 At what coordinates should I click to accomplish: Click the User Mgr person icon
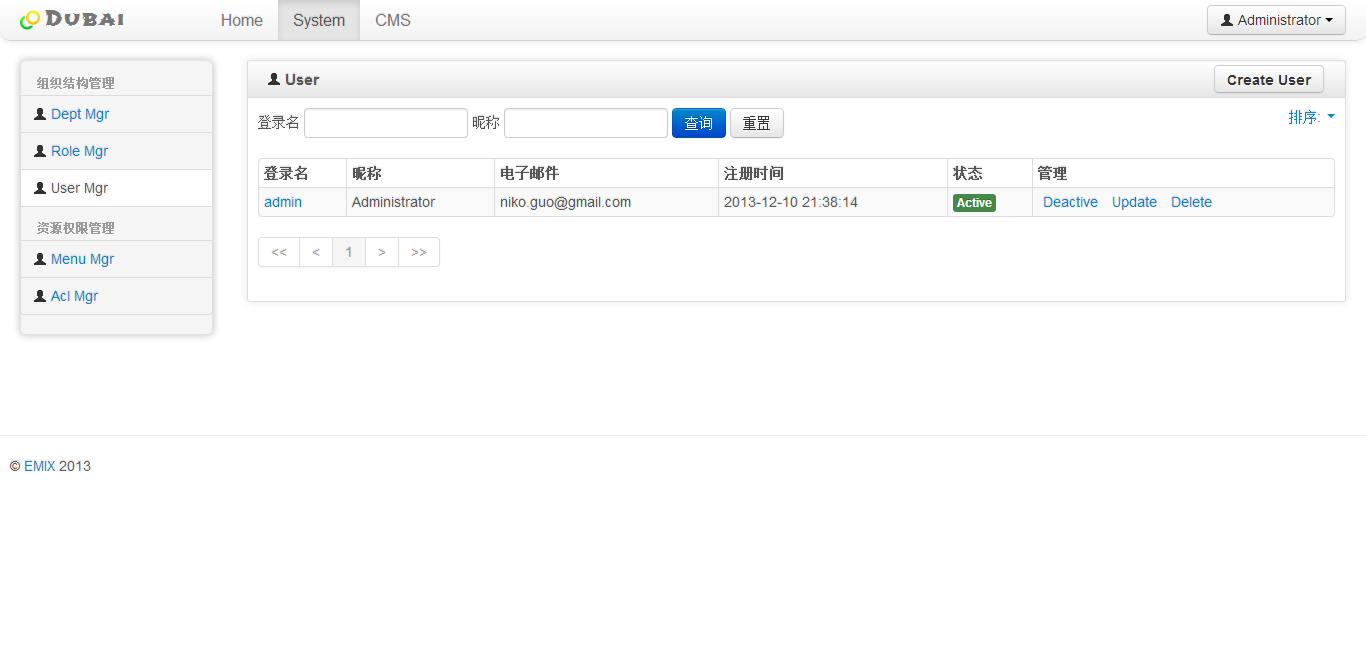click(x=40, y=188)
